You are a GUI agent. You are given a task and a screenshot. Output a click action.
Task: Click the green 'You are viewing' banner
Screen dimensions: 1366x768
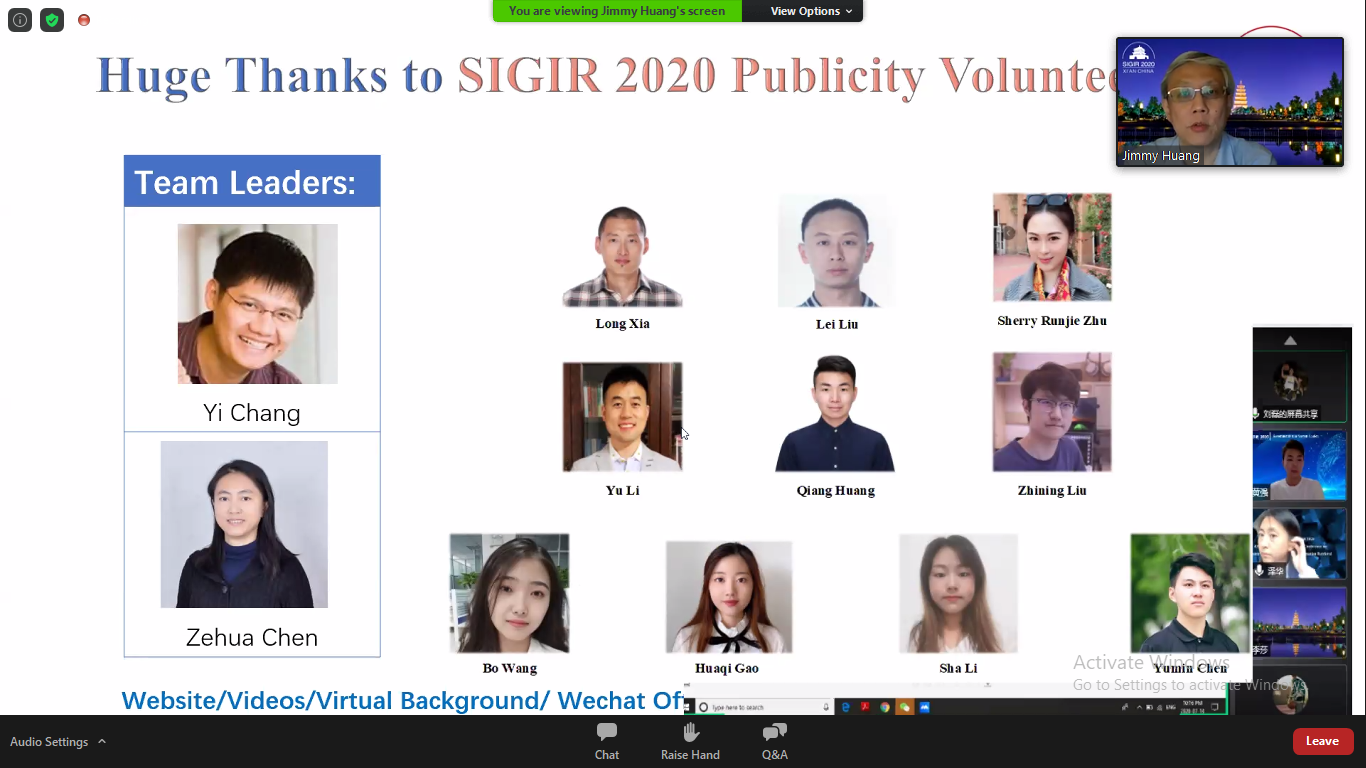click(x=617, y=11)
